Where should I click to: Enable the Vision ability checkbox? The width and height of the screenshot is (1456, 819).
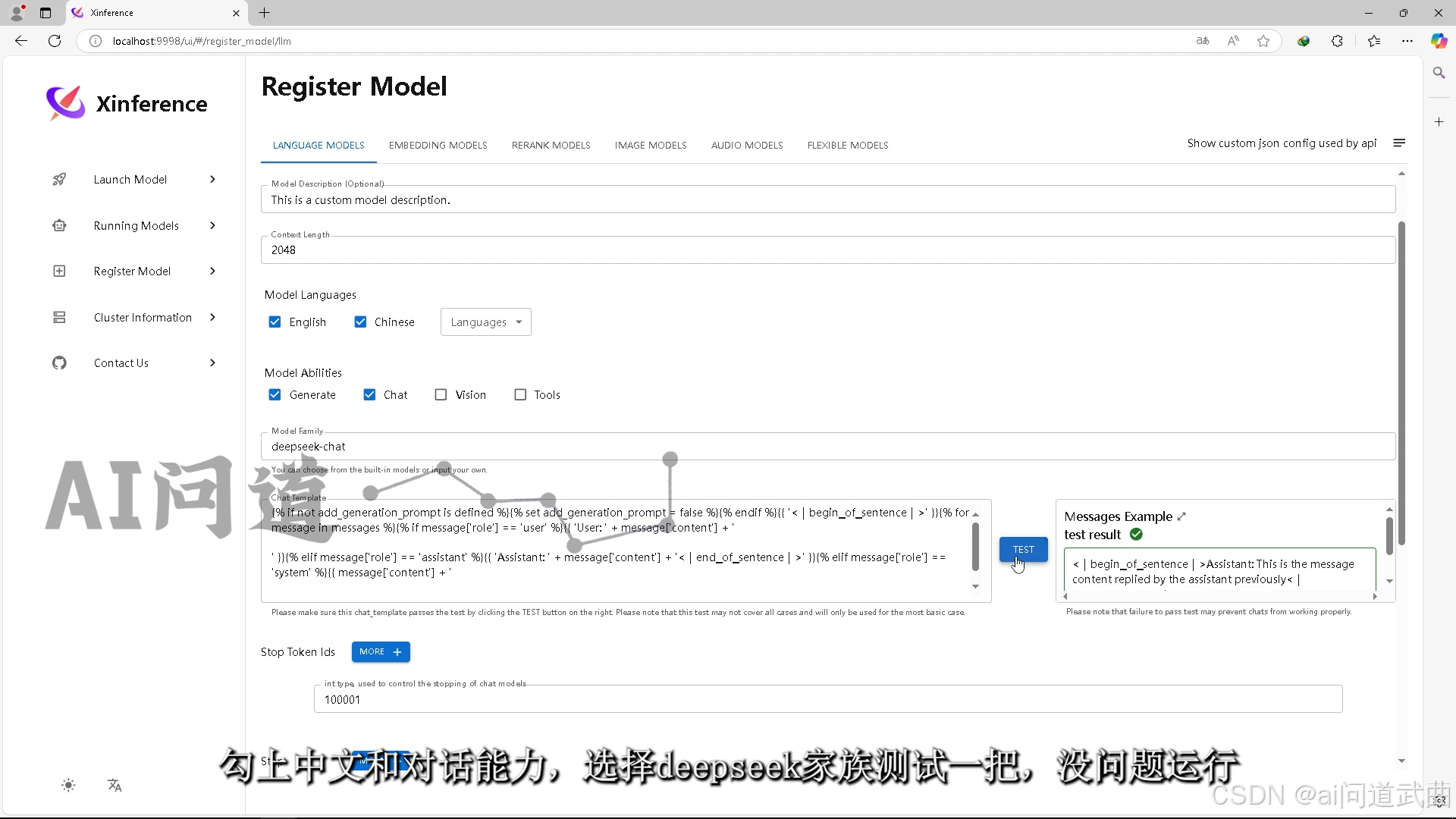(x=441, y=395)
